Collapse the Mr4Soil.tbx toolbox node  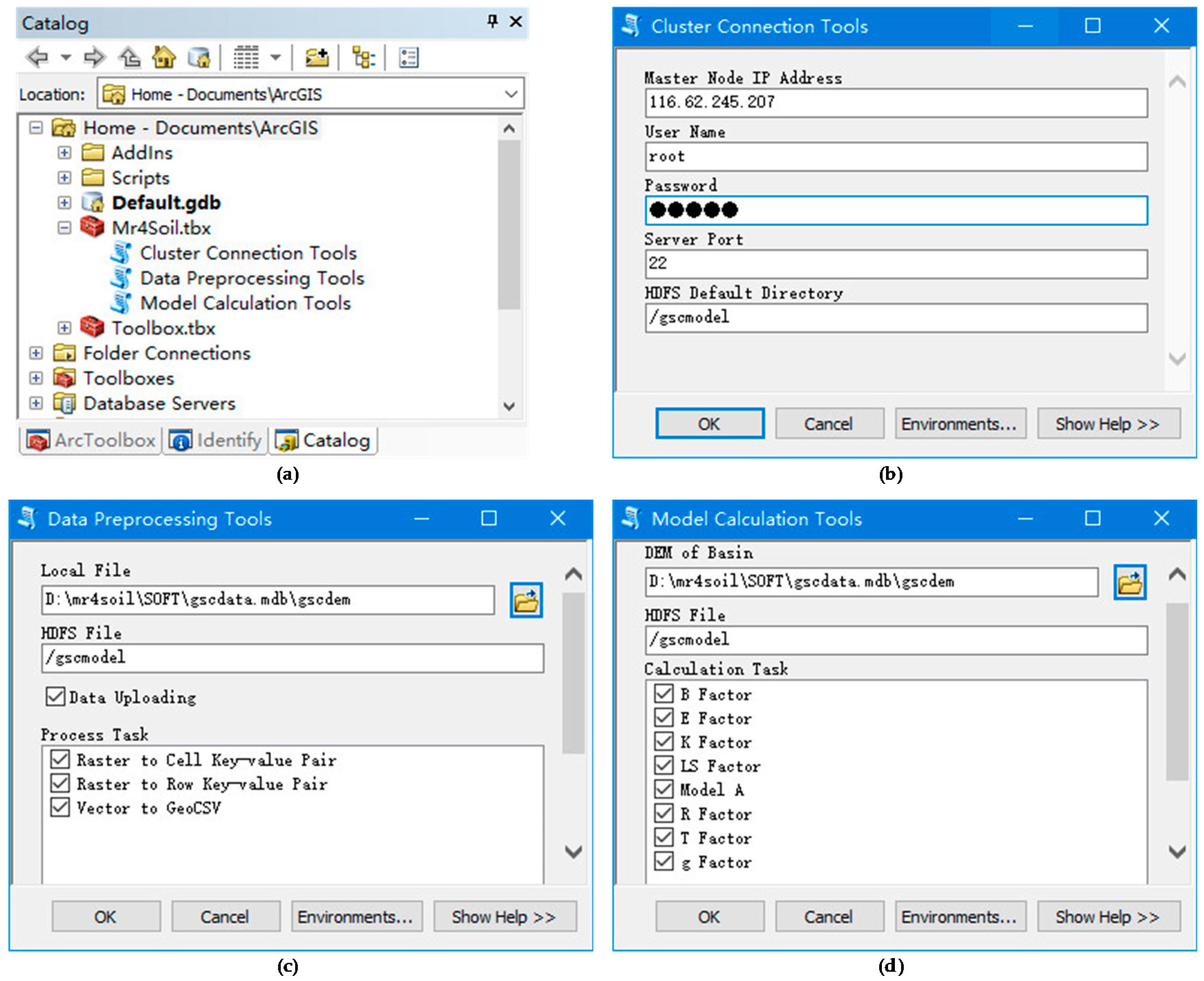pos(65,228)
